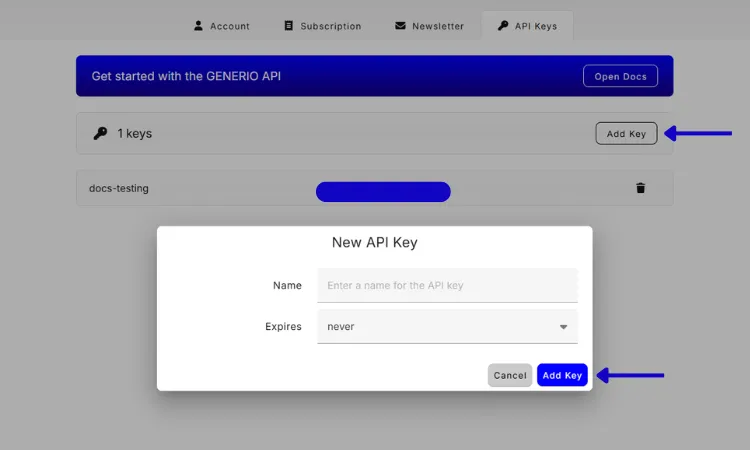
Task: Click the docs-testing key name
Action: 119,188
